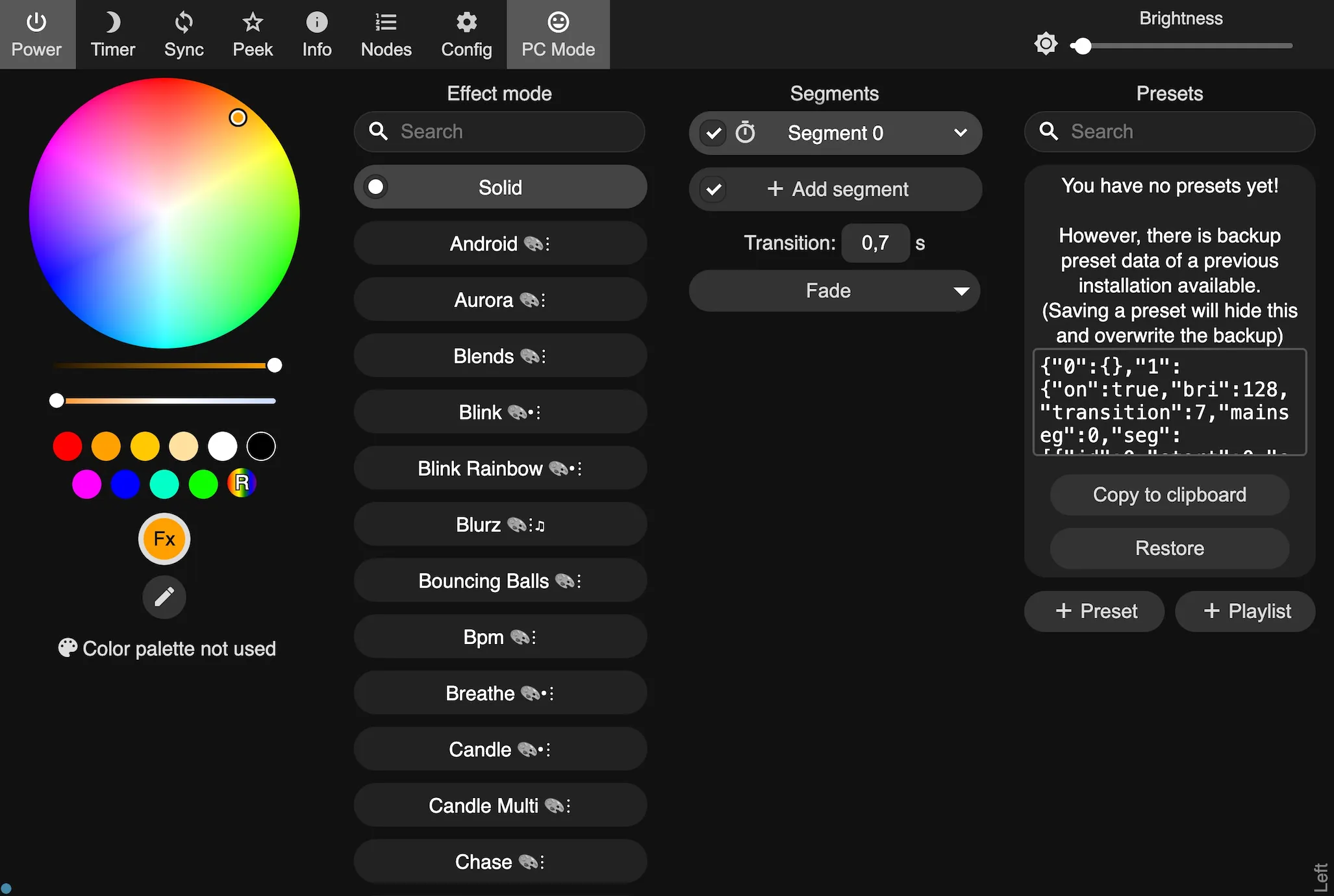The width and height of the screenshot is (1334, 896).
Task: Open Config gear icon
Action: pyautogui.click(x=466, y=23)
